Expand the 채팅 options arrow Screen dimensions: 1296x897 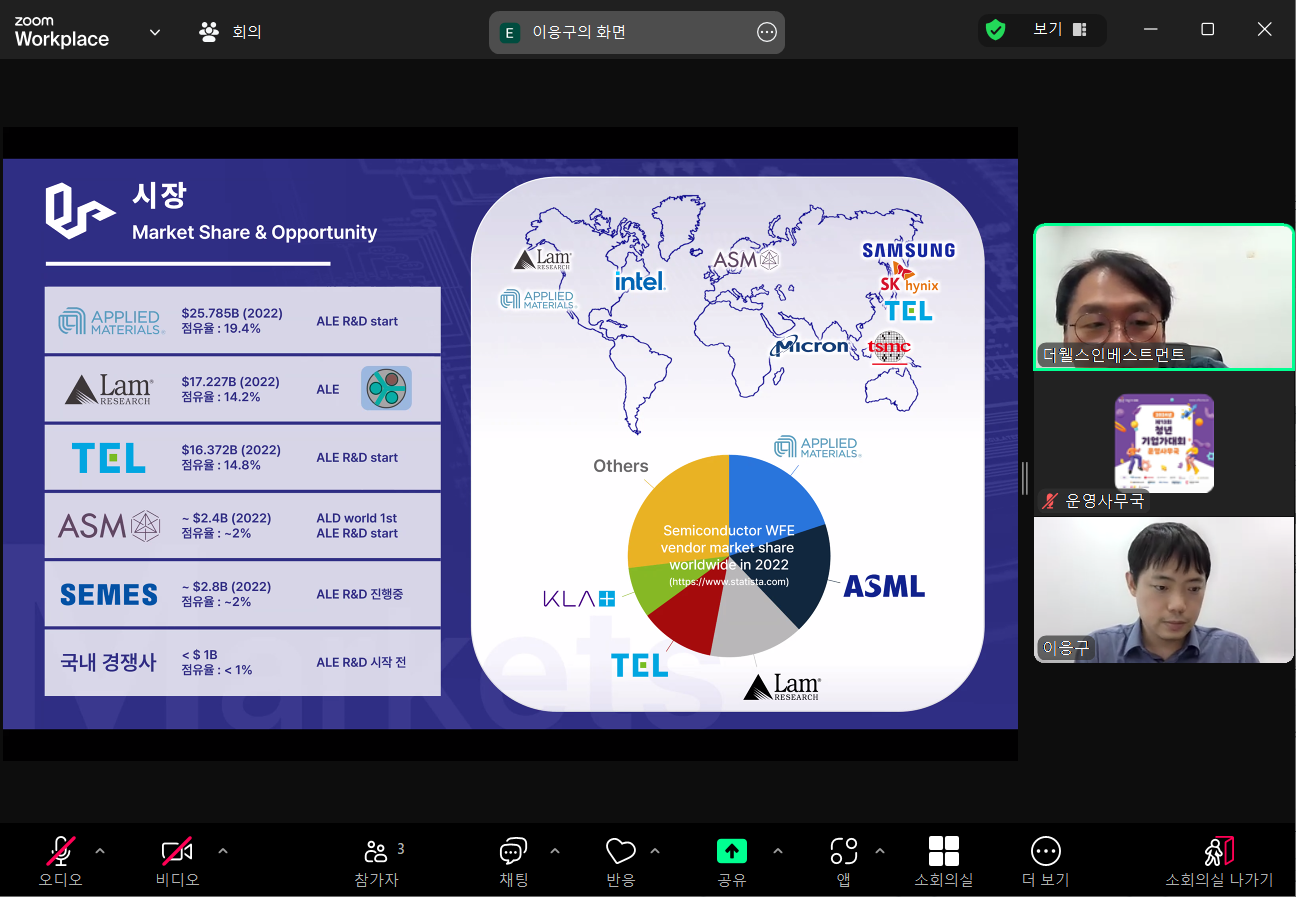pos(555,851)
